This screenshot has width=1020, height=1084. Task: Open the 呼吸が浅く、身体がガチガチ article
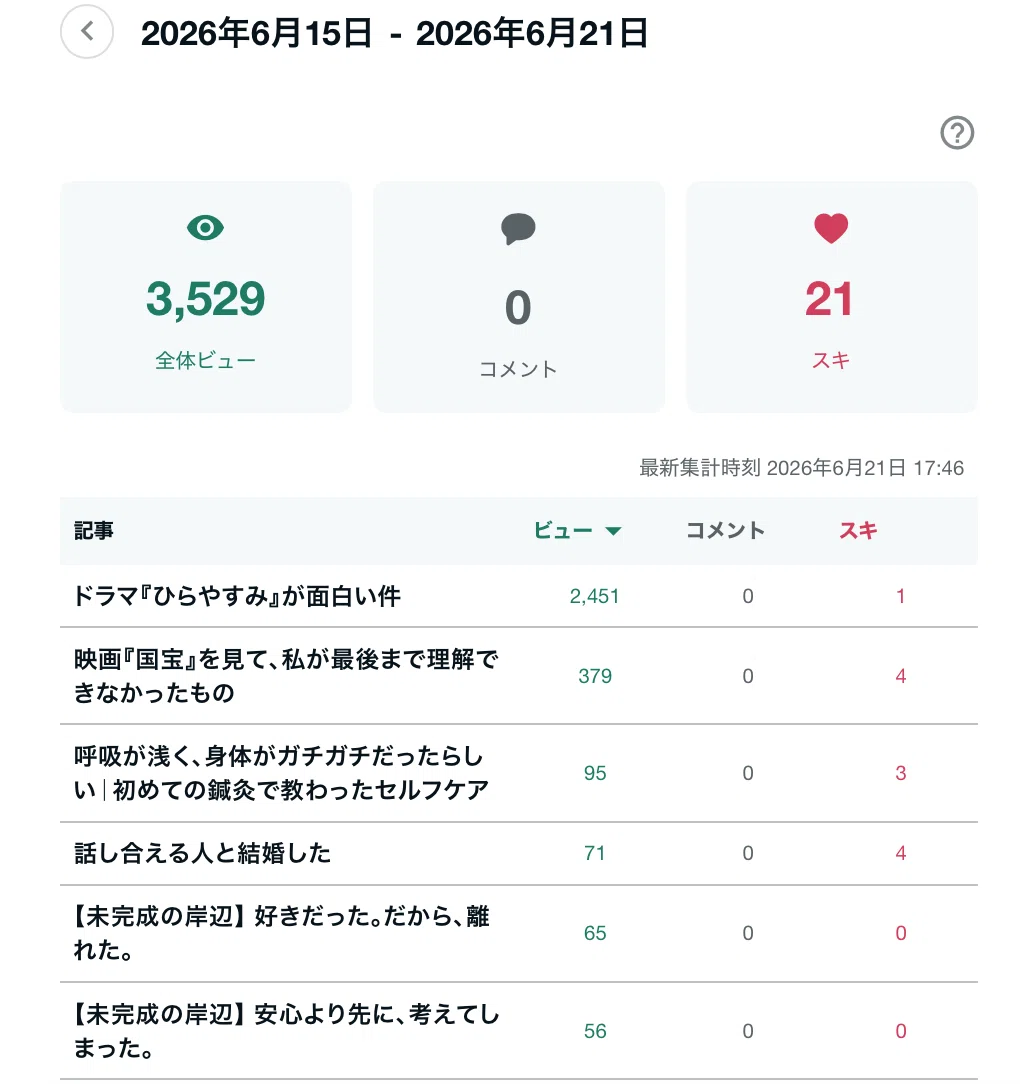click(281, 773)
